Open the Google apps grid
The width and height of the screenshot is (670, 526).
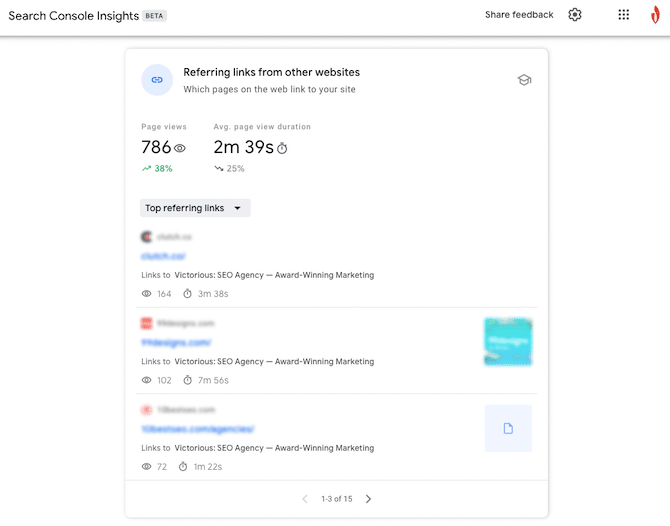click(x=623, y=15)
